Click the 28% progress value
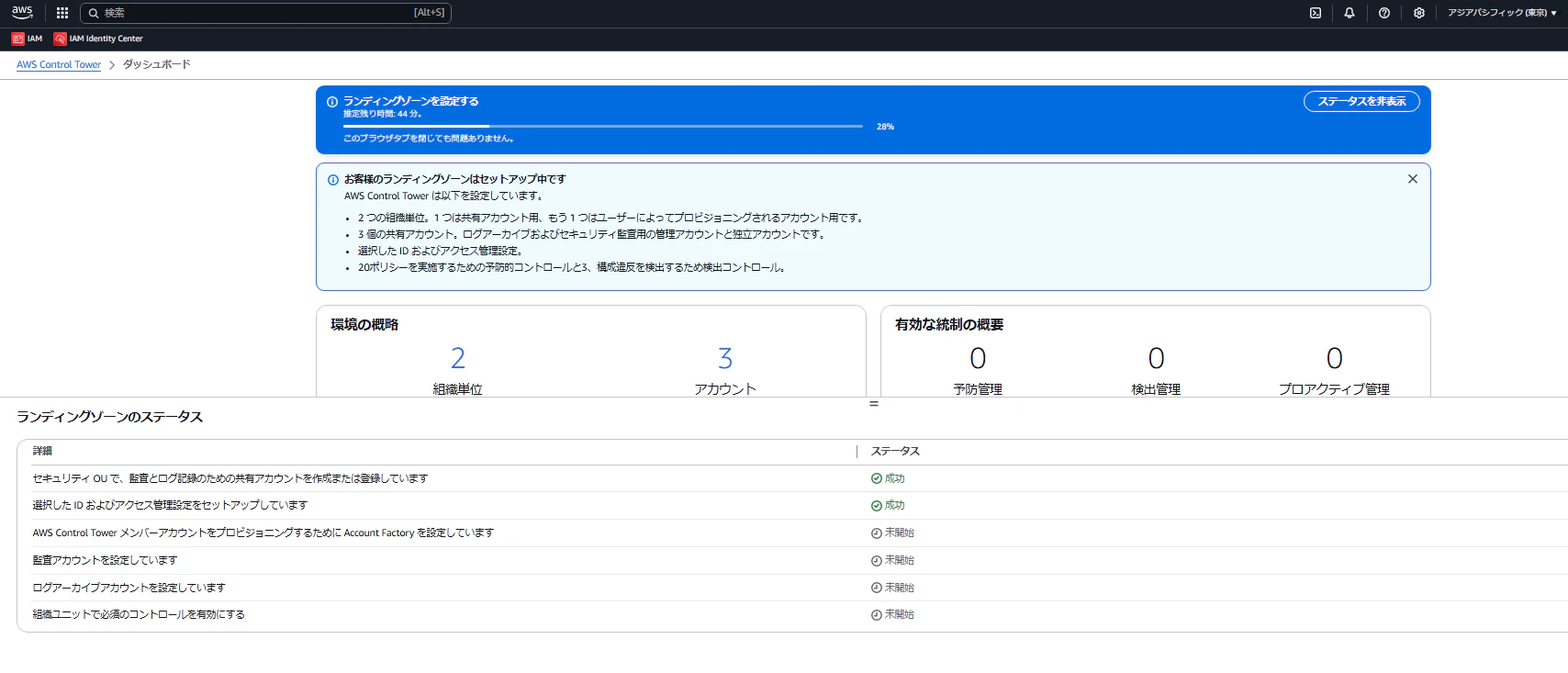 point(885,127)
